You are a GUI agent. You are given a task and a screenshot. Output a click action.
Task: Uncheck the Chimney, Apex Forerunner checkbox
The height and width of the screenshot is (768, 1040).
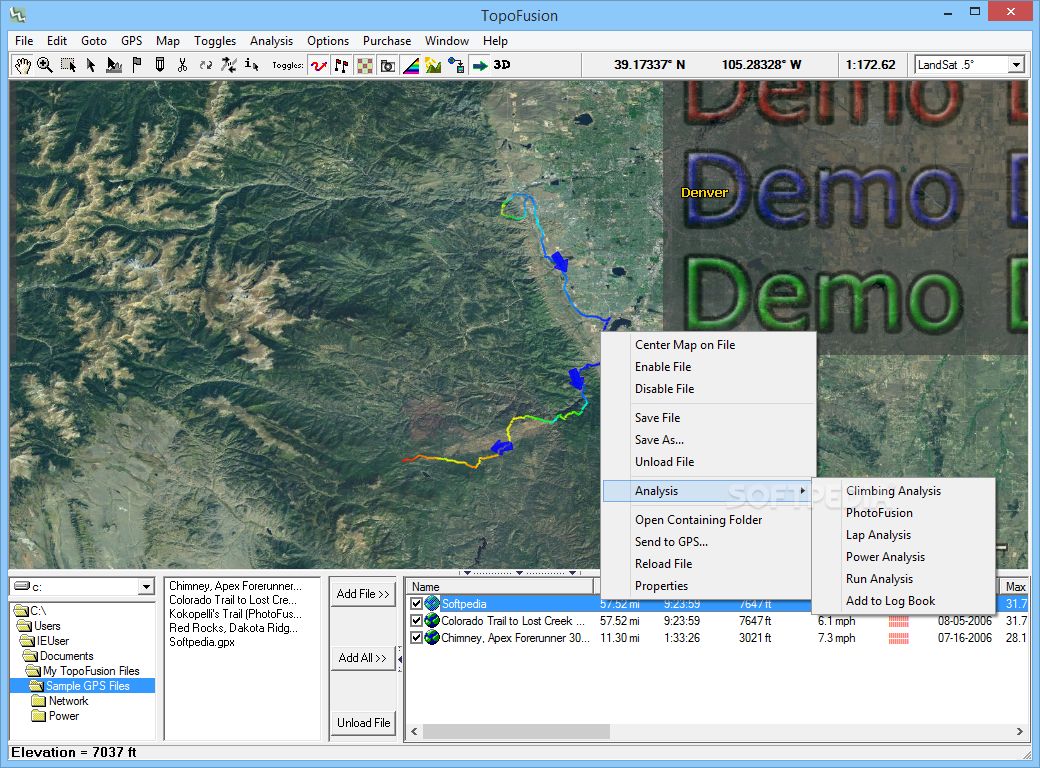click(417, 638)
